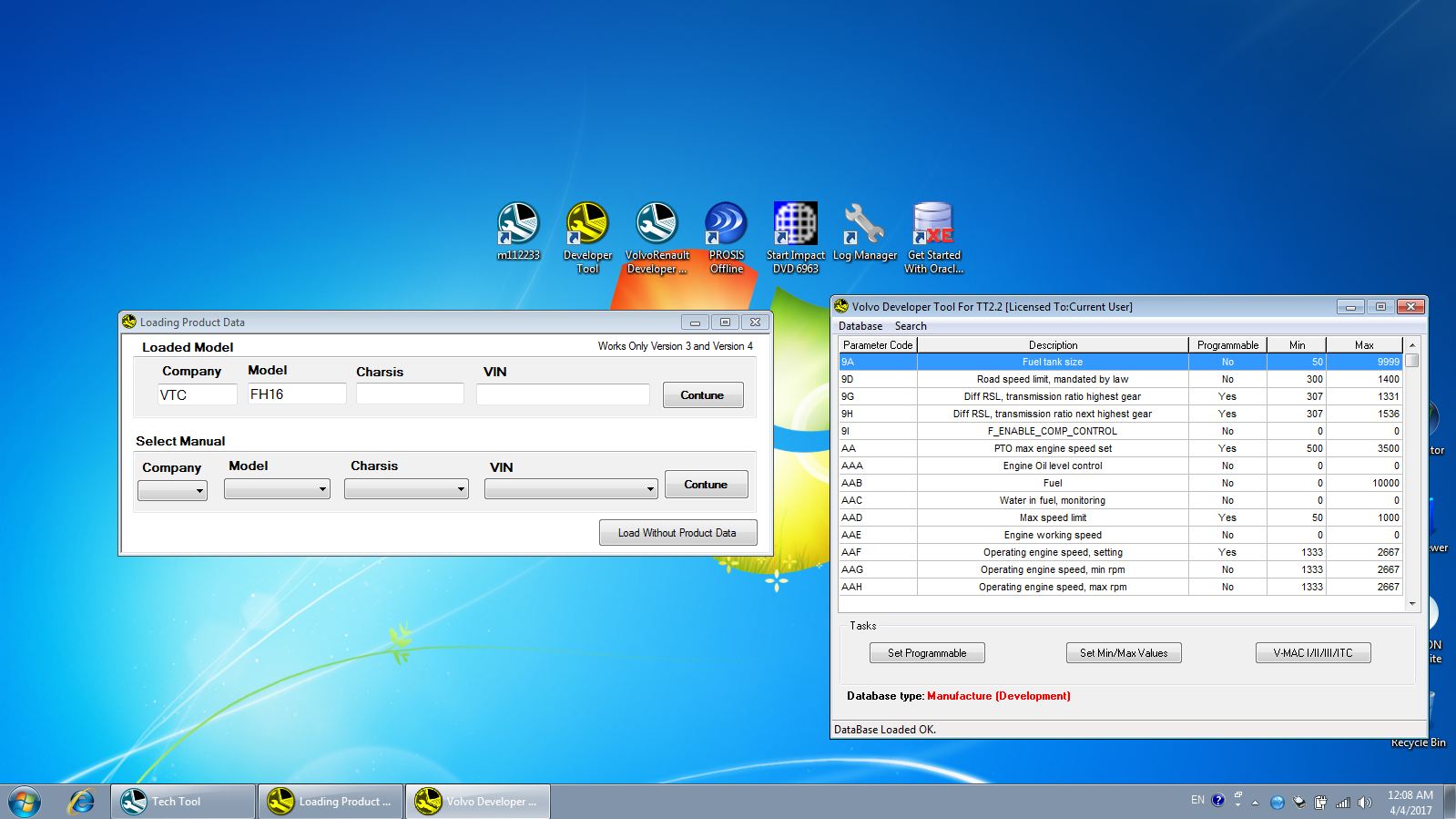This screenshot has height=819, width=1456.
Task: Select row AAG Operating engine speed min rpm
Action: click(x=1120, y=569)
